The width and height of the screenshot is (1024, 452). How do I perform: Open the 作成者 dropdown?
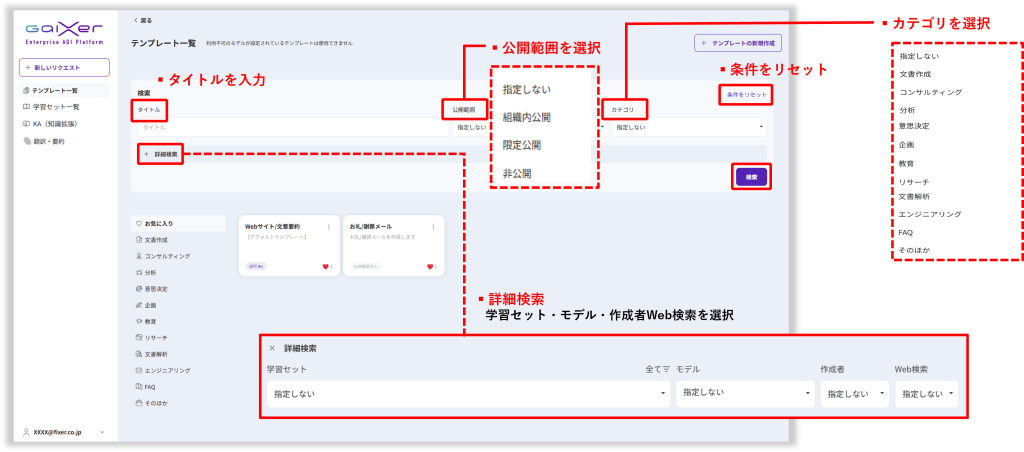click(853, 394)
